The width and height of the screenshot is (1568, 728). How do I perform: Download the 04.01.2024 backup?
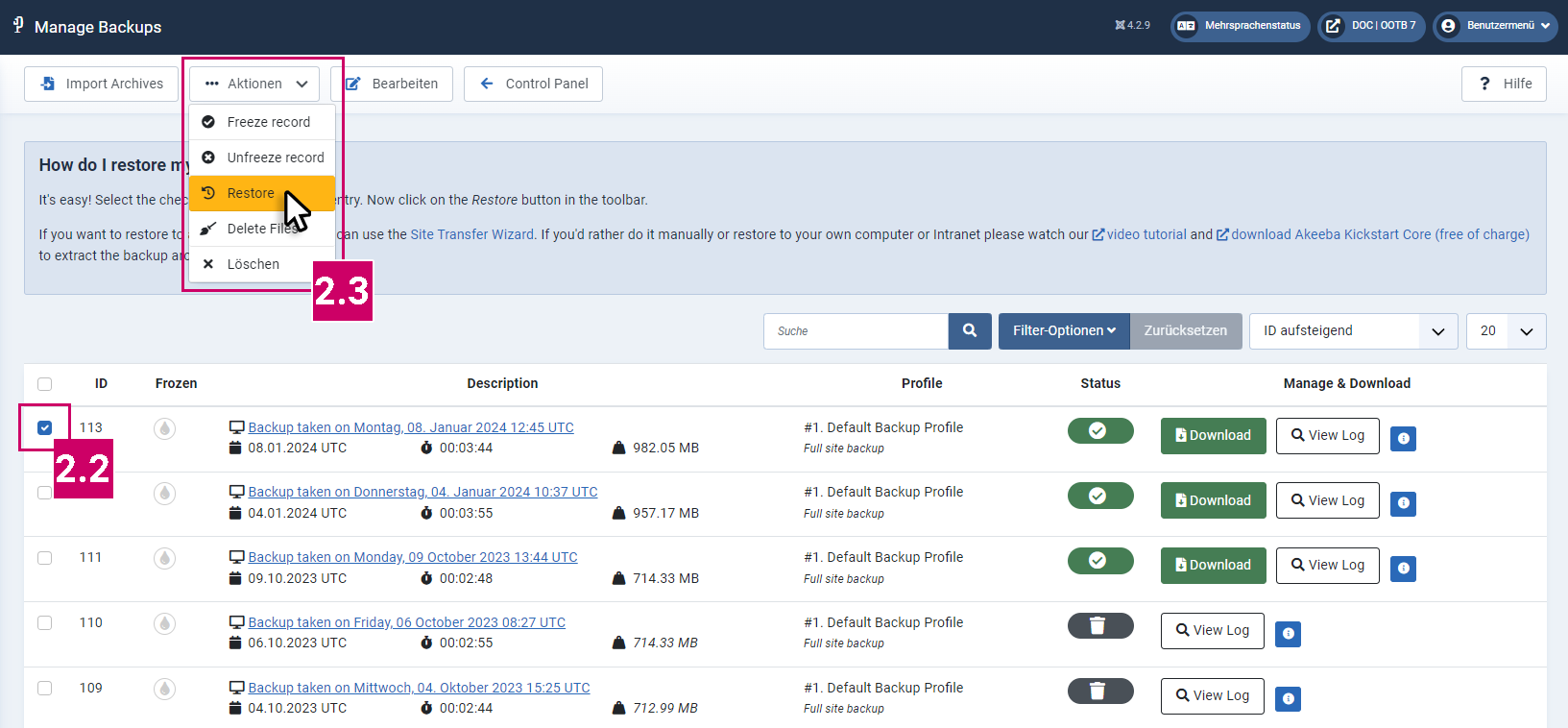1213,500
